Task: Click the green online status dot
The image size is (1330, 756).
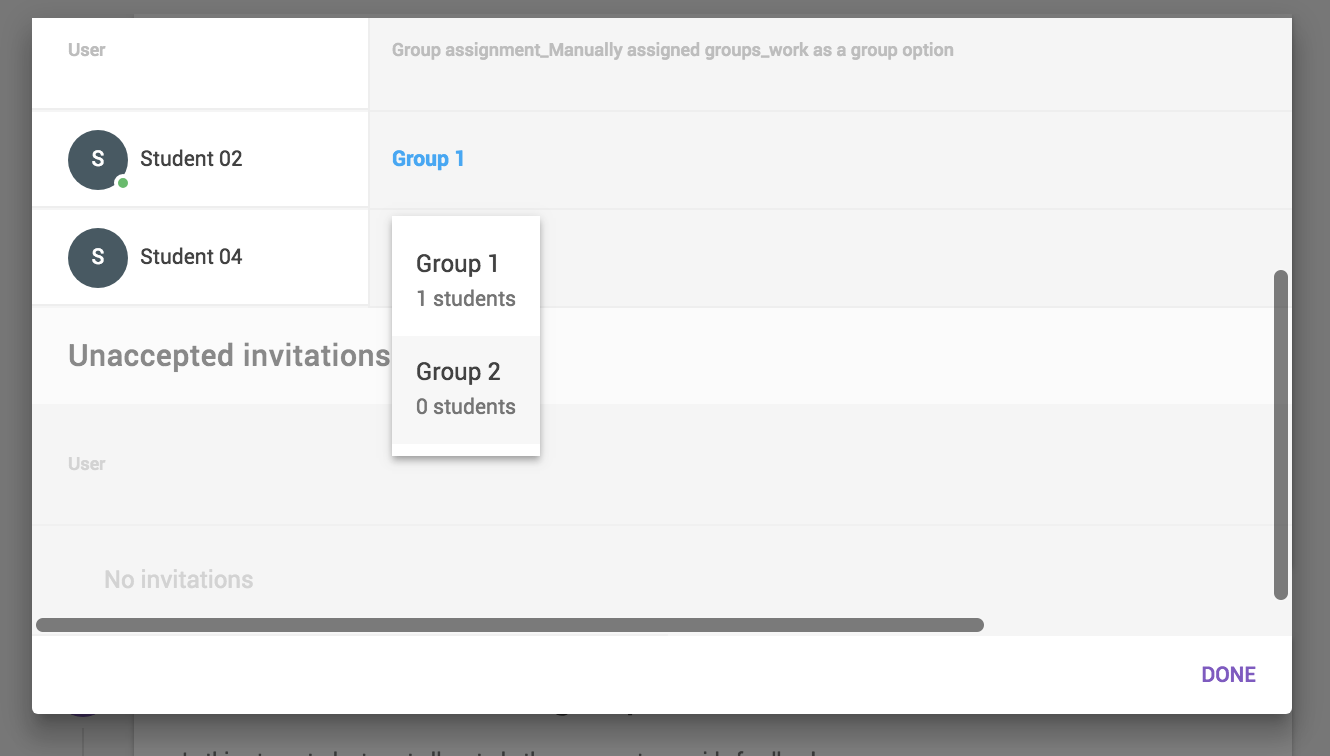Action: (122, 183)
